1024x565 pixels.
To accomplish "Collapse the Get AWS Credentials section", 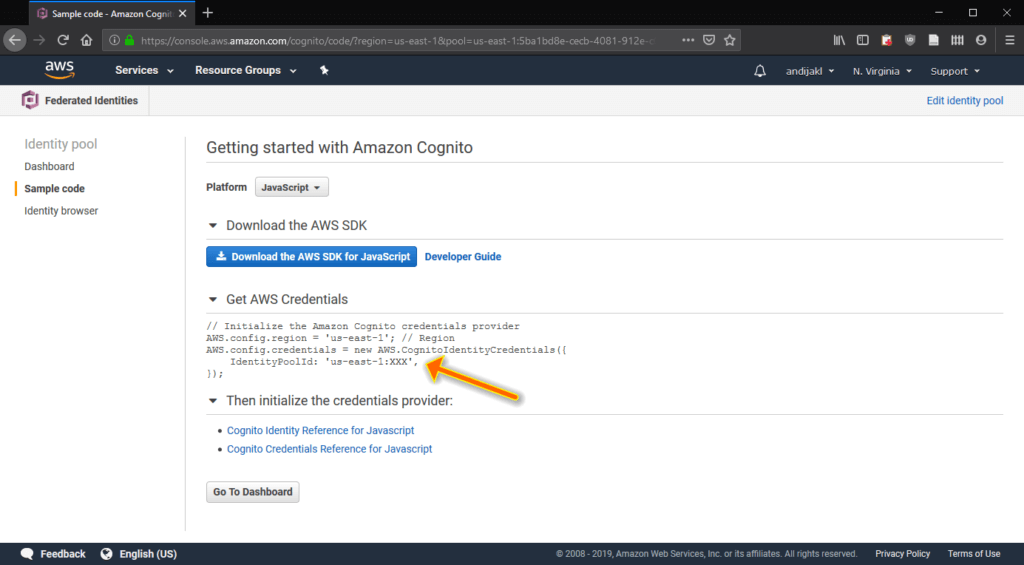I will (x=213, y=299).
